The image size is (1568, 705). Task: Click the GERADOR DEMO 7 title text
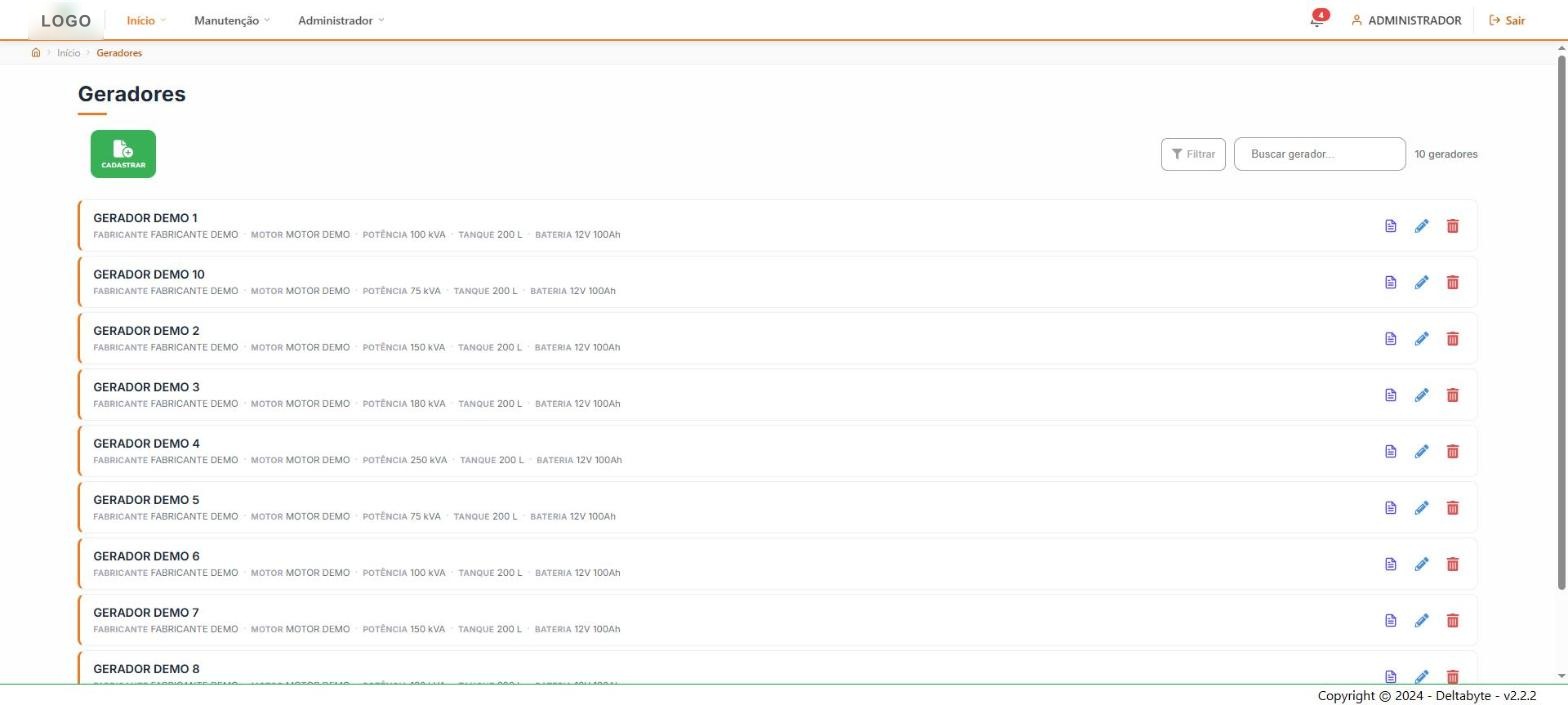click(x=146, y=612)
